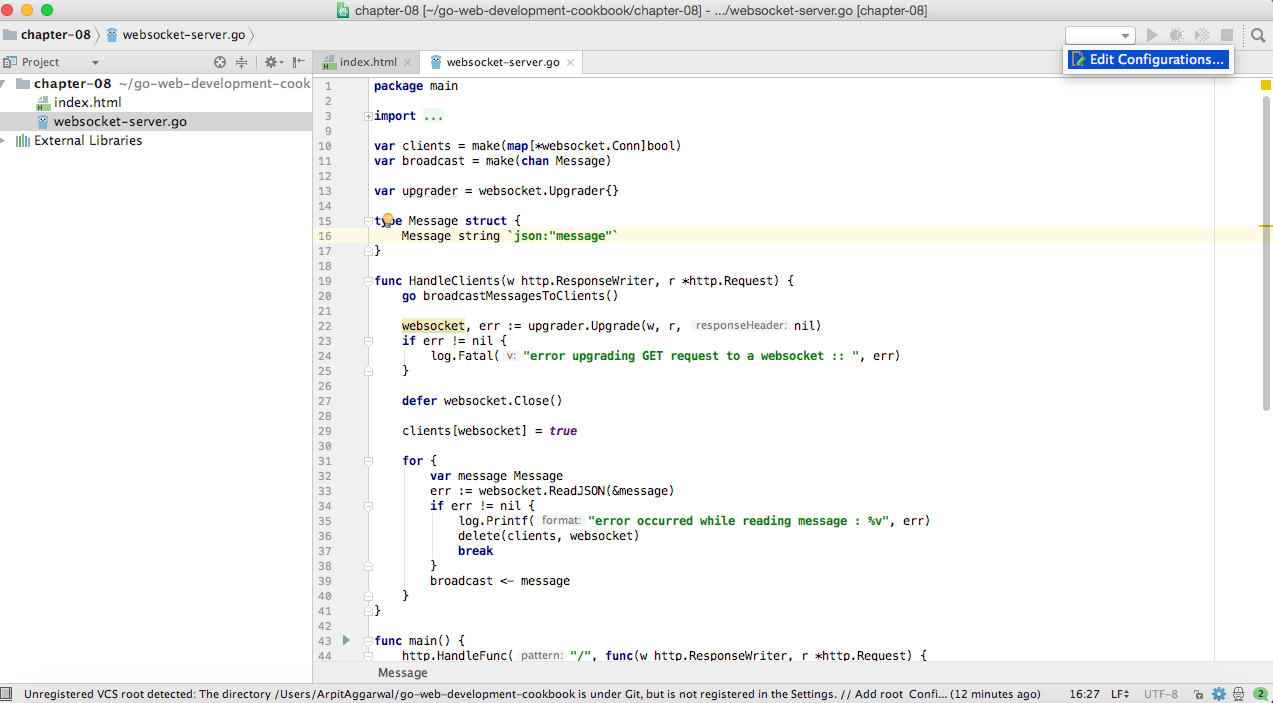The width and height of the screenshot is (1273, 703).
Task: Click the chapter-08 folder icon in breadcrumb
Action: (x=10, y=35)
